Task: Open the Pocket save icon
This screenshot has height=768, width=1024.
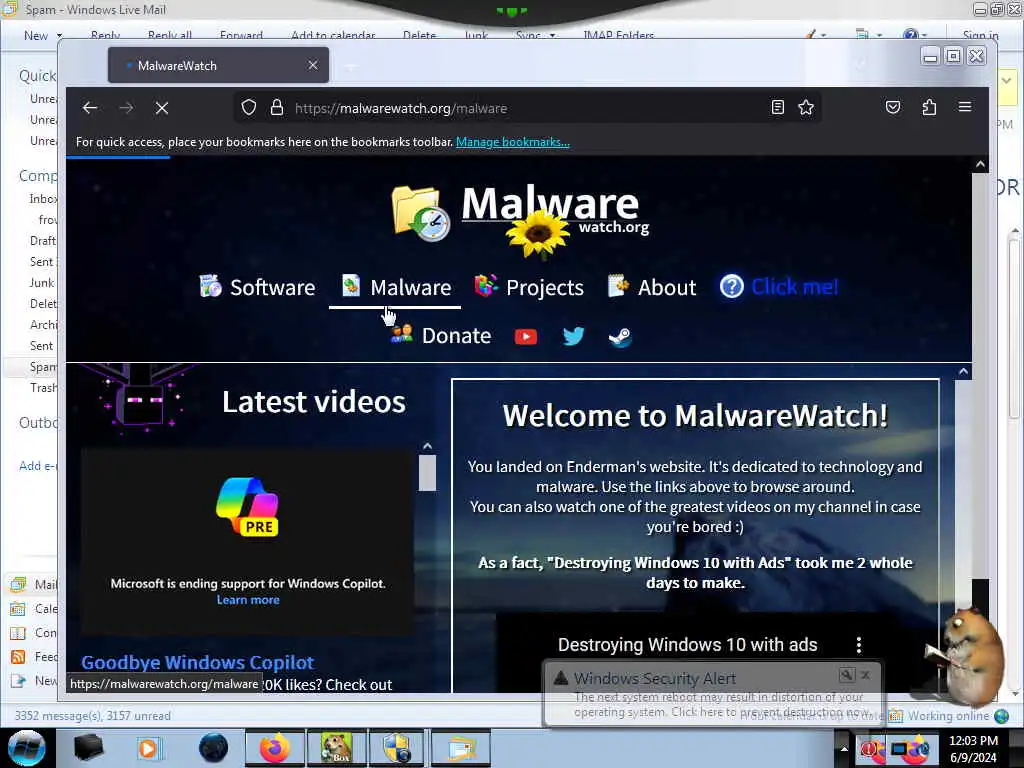Action: pos(893,107)
